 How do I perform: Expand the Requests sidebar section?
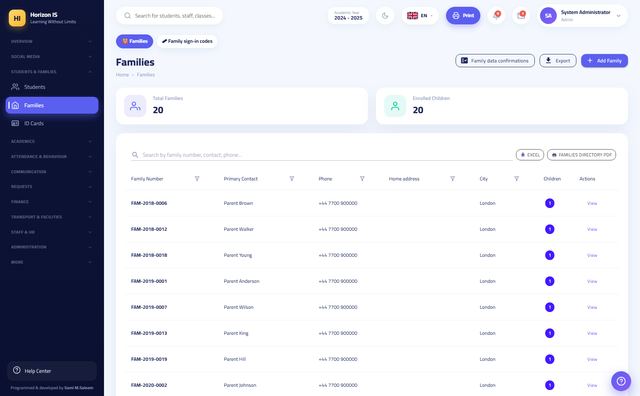tap(51, 187)
